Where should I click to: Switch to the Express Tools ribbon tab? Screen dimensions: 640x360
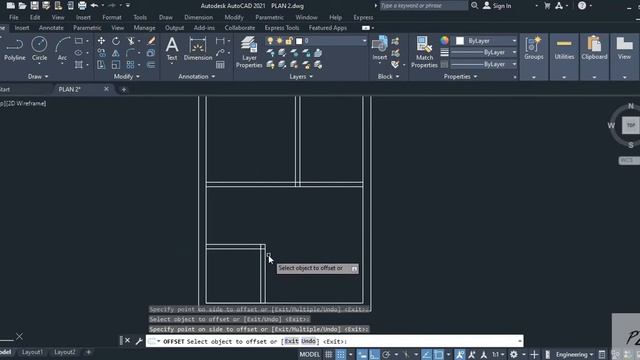tap(282, 28)
